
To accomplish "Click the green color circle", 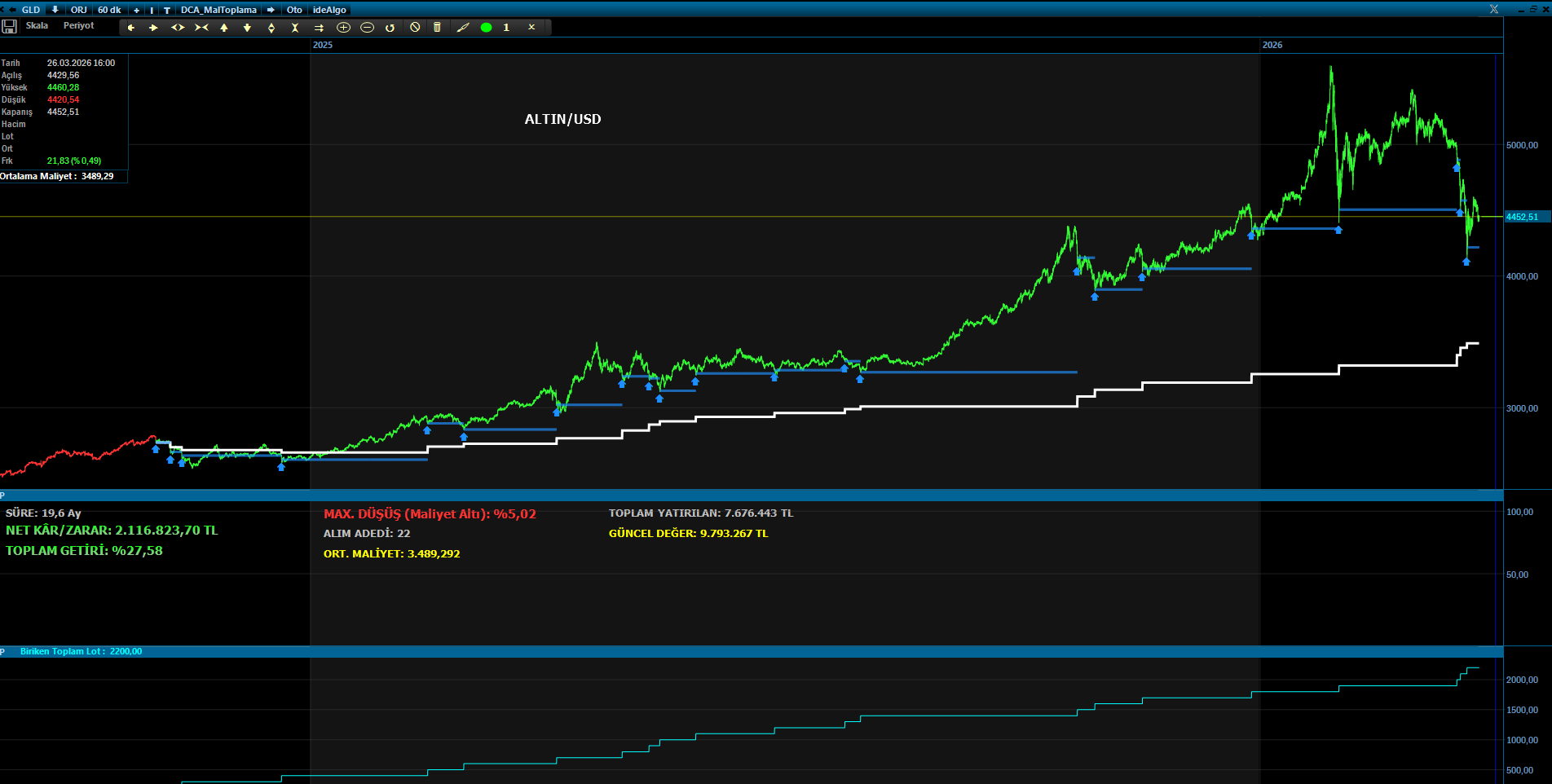I will pos(487,28).
